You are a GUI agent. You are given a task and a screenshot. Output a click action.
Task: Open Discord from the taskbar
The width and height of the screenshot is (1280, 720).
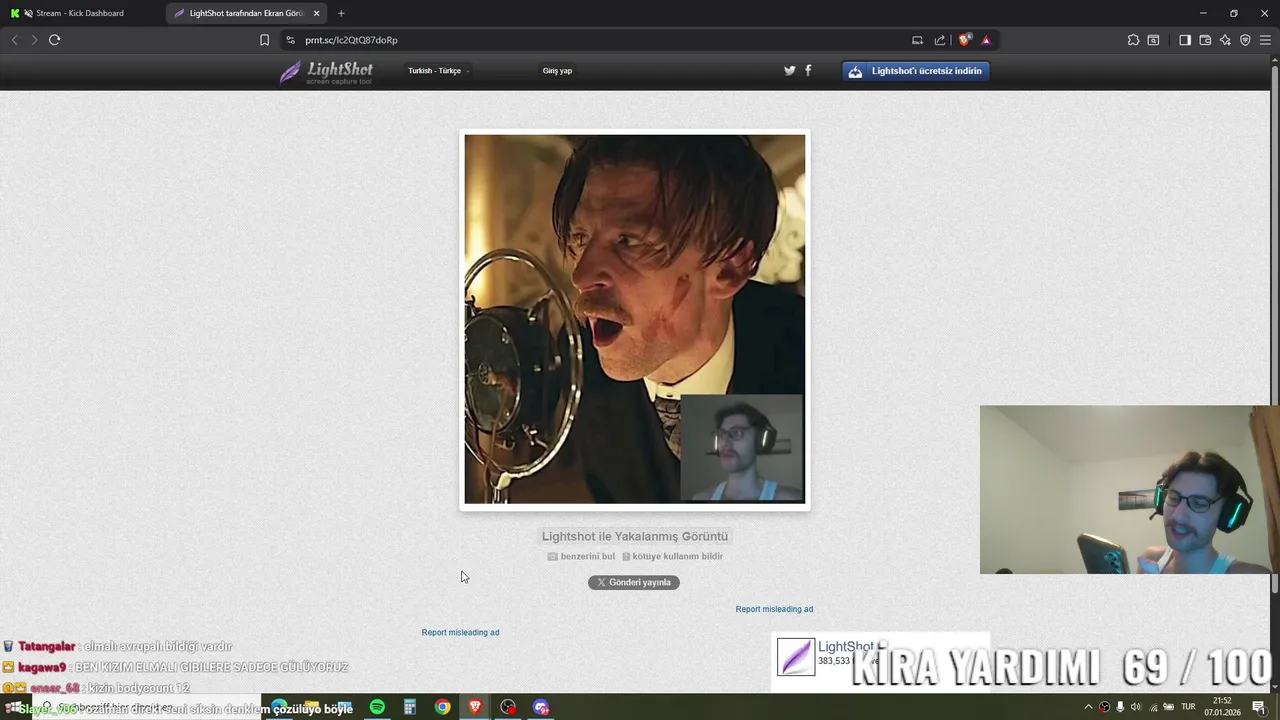point(541,707)
